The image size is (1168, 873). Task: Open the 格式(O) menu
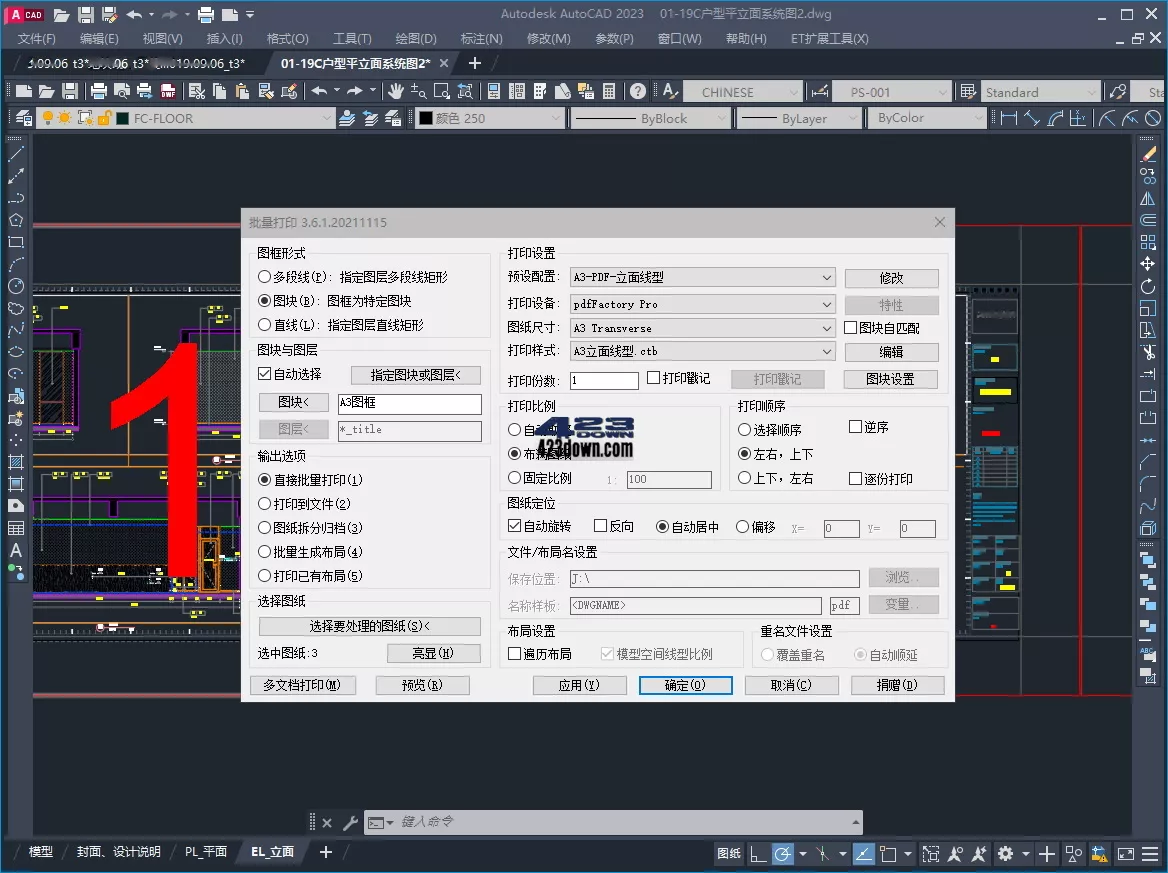[287, 39]
